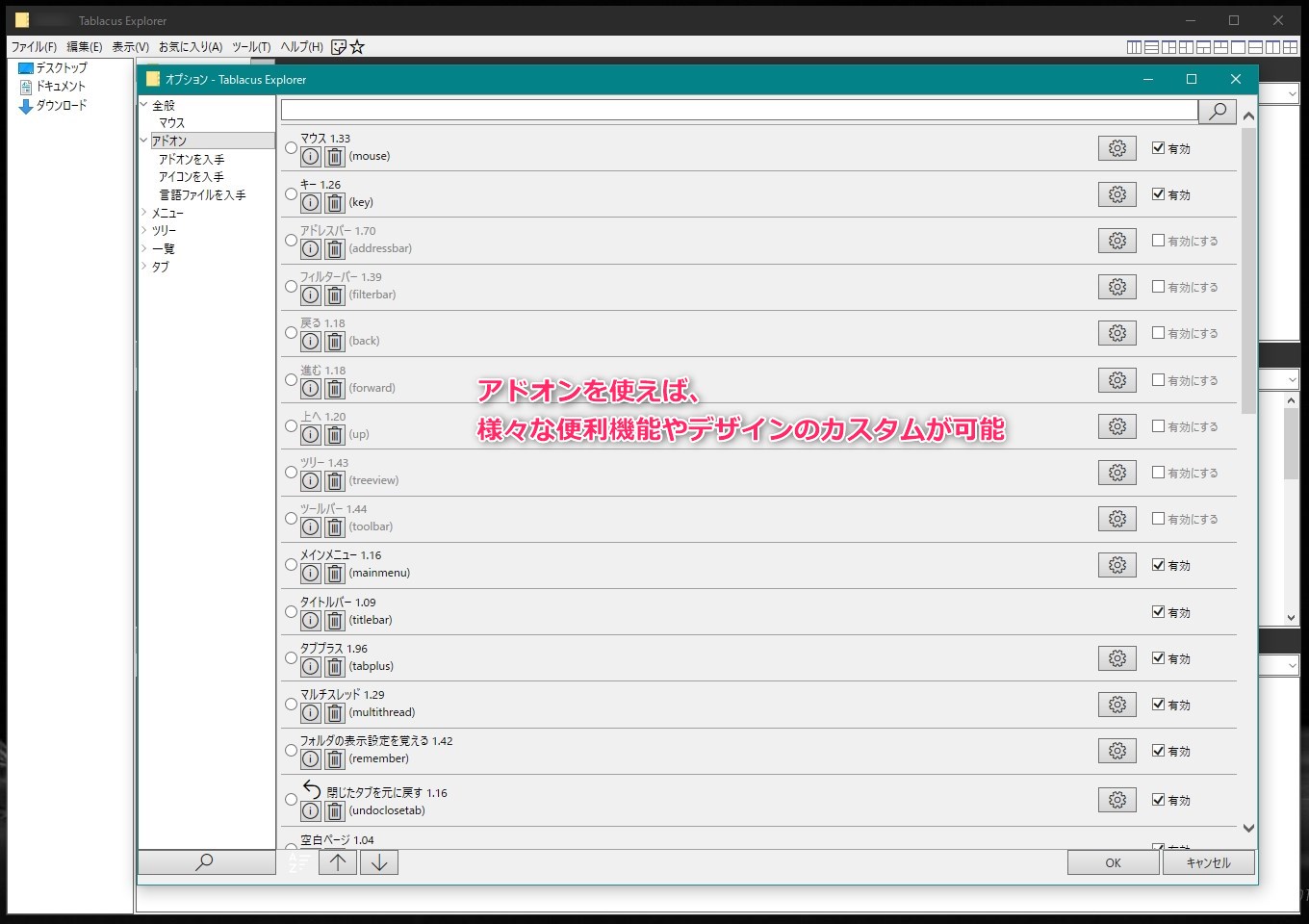Open ツール(T) menu
1309x924 pixels.
(x=251, y=46)
